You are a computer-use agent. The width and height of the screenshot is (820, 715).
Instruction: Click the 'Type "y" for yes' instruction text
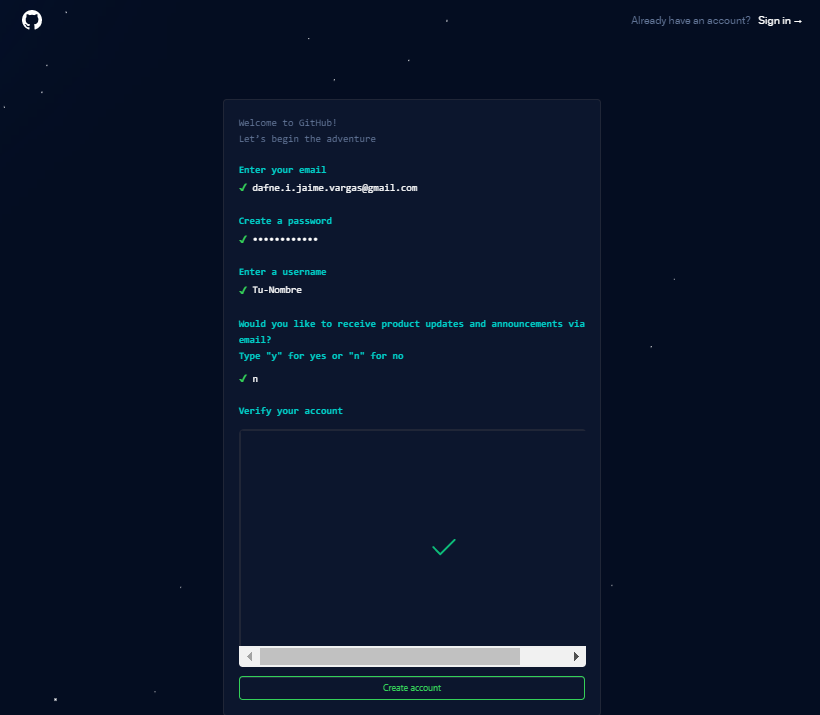point(321,356)
